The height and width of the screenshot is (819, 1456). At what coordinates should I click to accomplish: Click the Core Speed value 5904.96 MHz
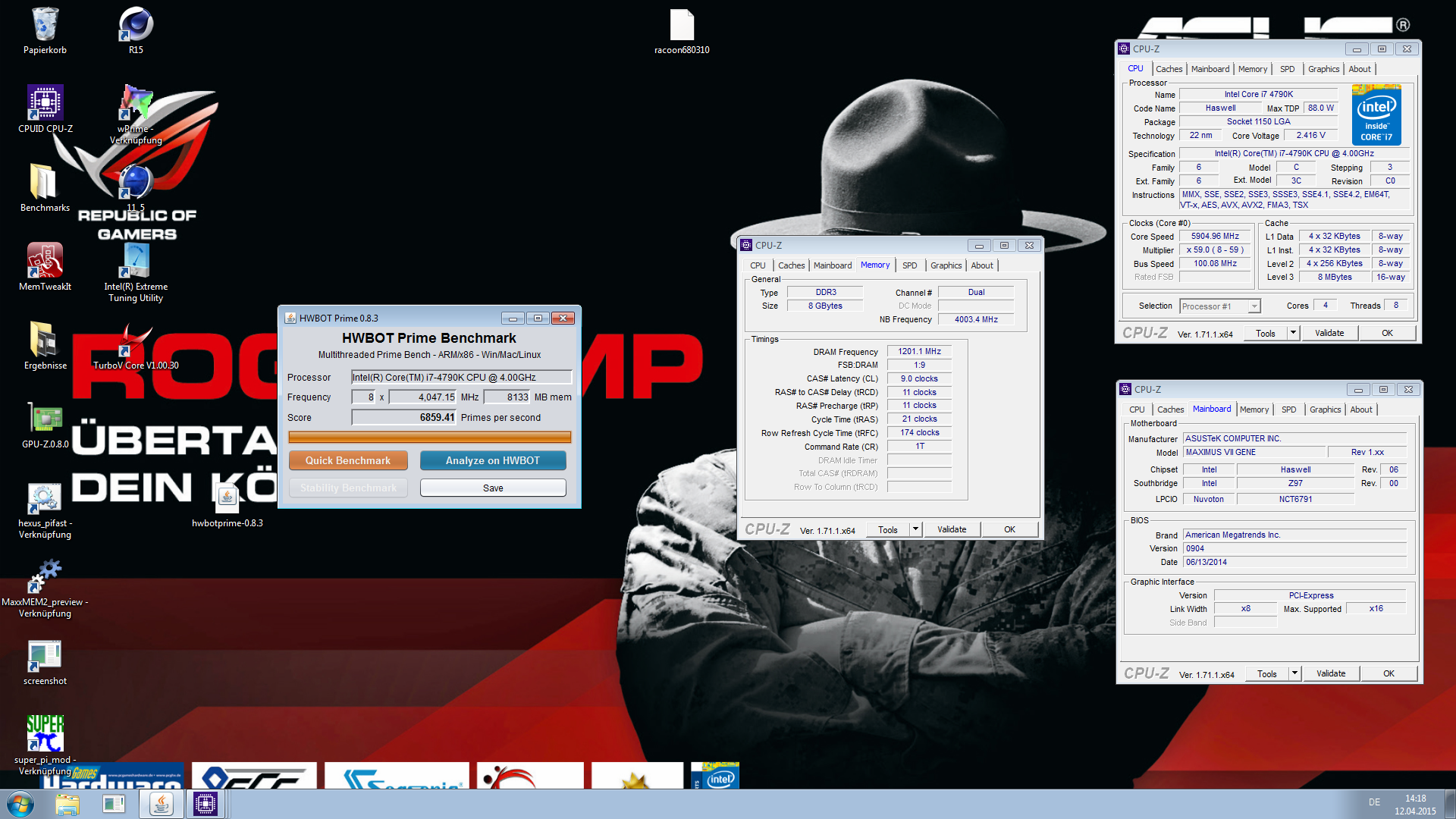(1215, 236)
